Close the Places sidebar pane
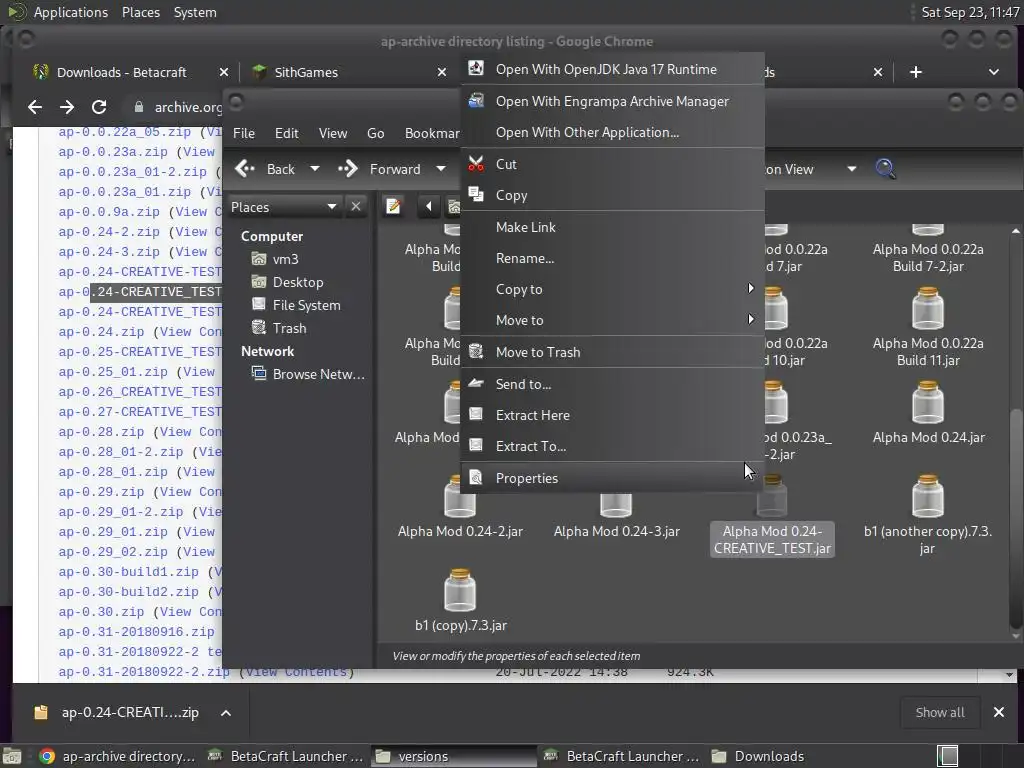This screenshot has height=768, width=1024. (x=356, y=206)
